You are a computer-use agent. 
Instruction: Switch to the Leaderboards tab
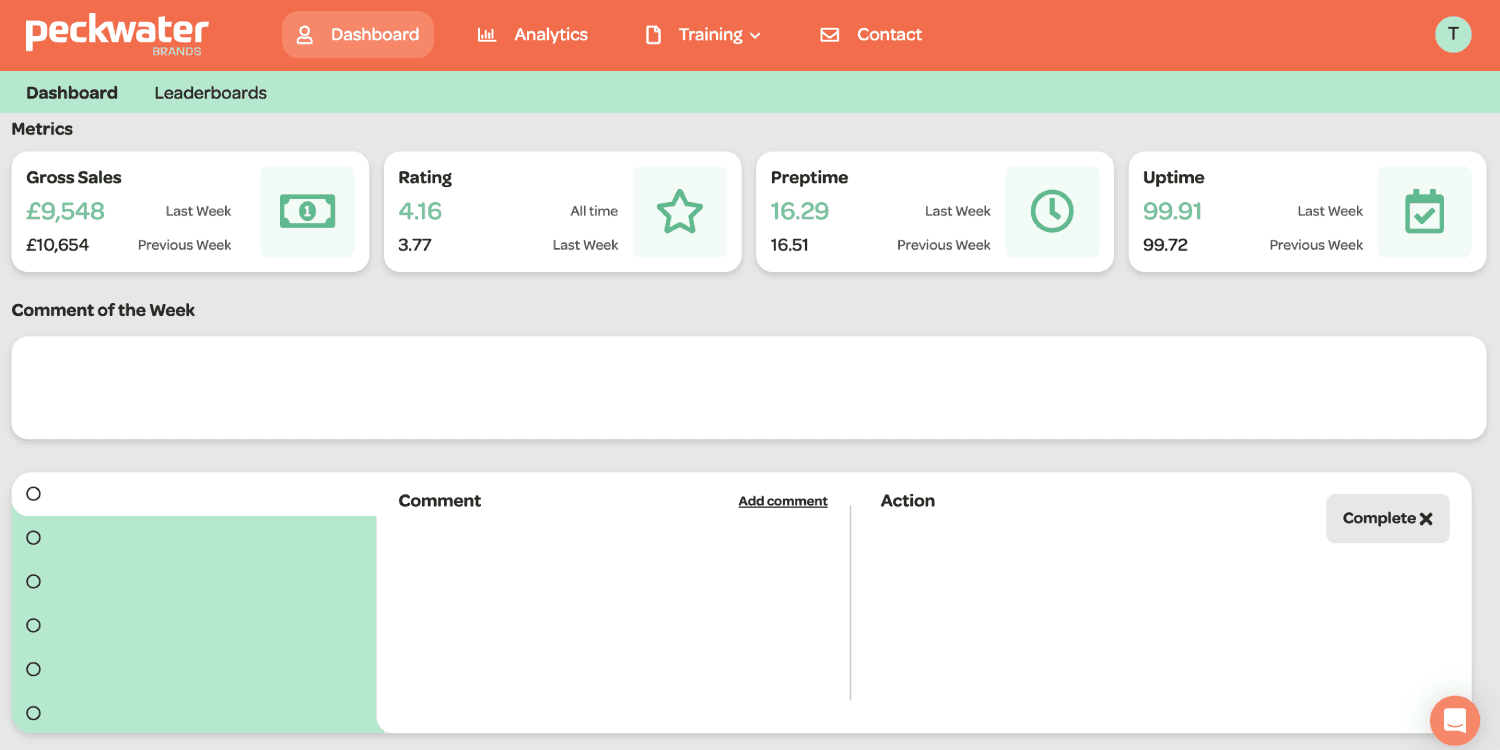click(210, 93)
